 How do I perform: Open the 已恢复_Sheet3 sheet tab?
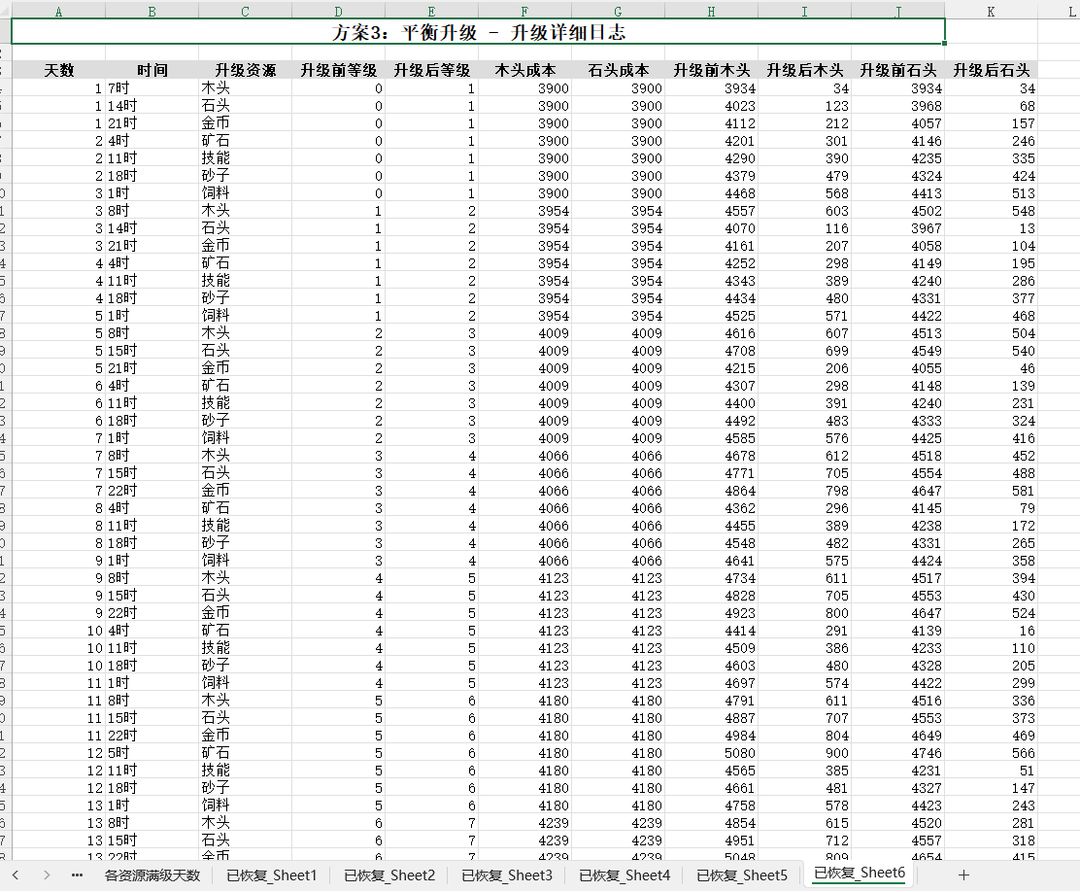coord(506,875)
